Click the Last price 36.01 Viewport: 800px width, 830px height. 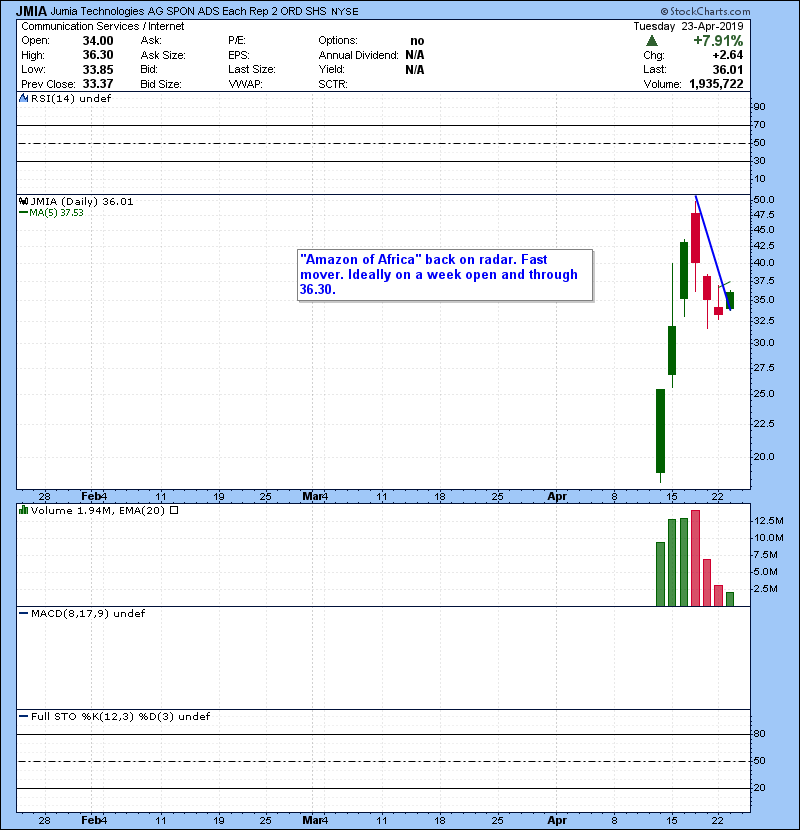point(727,69)
